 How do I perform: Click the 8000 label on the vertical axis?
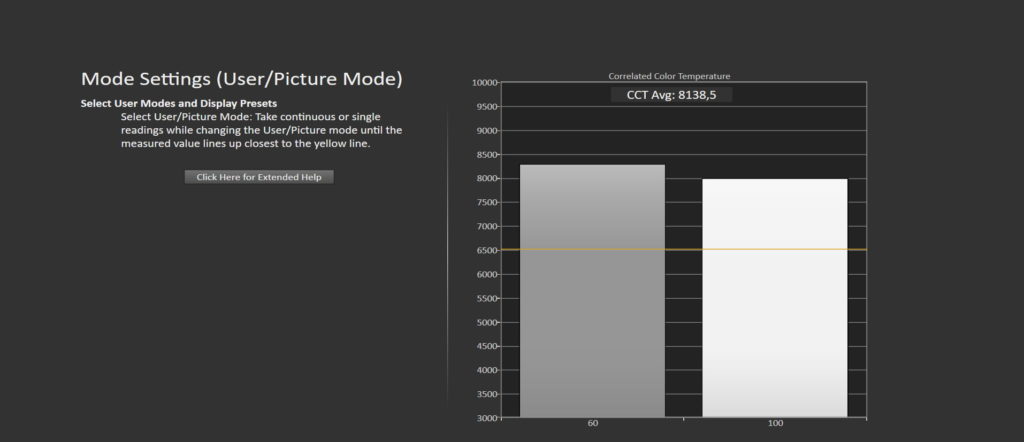coord(486,179)
